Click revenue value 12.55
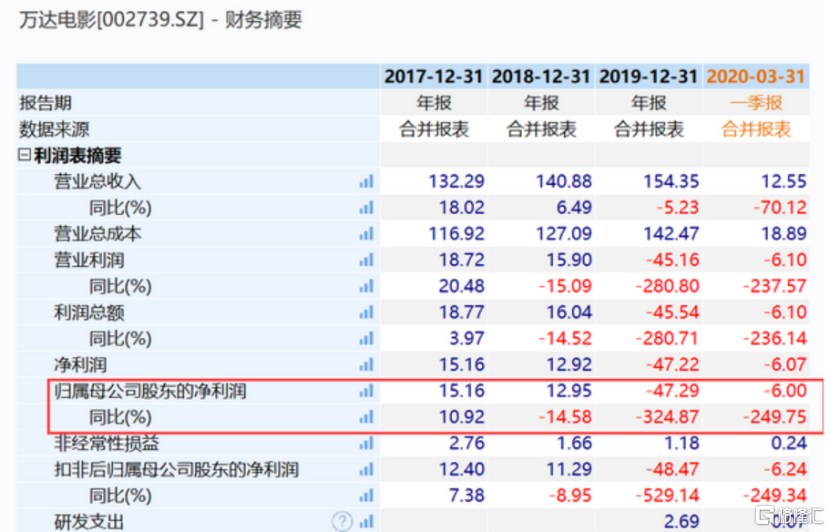Viewport: 830px width, 532px height. pyautogui.click(x=784, y=182)
